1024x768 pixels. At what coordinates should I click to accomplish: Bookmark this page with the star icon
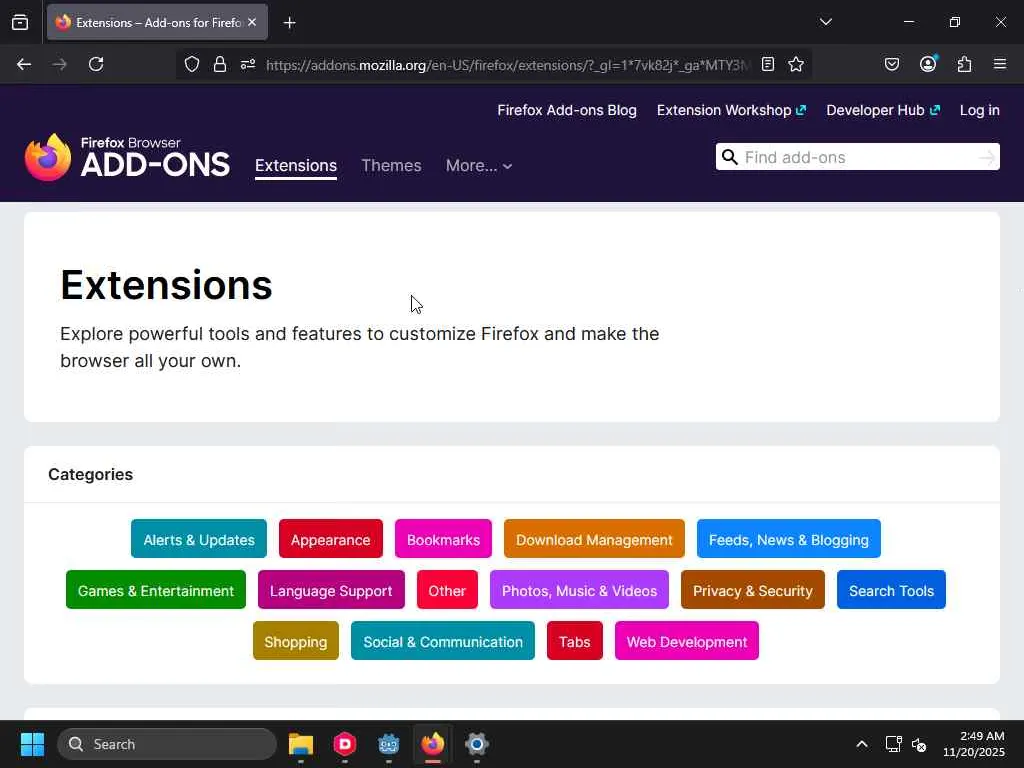[x=795, y=64]
